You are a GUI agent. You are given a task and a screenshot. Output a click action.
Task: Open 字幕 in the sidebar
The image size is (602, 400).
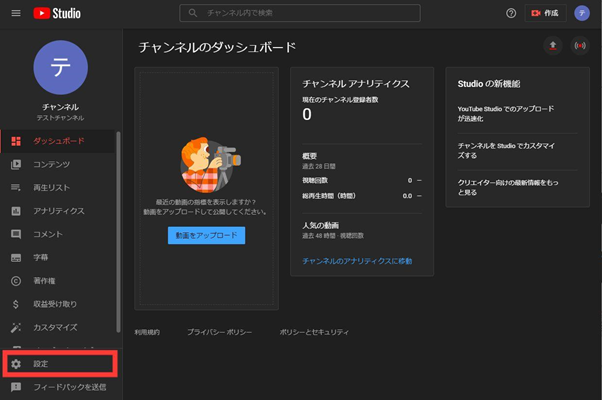(58, 258)
